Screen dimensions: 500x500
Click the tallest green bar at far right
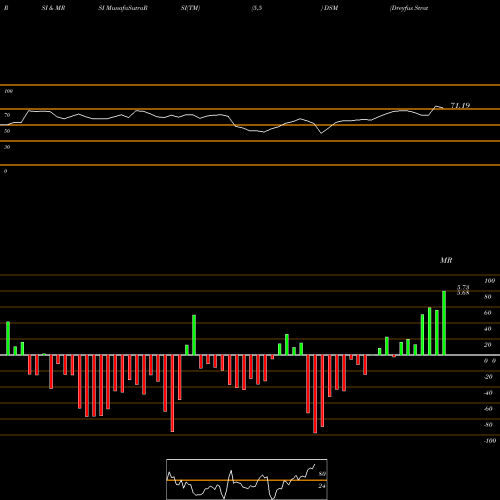444,323
